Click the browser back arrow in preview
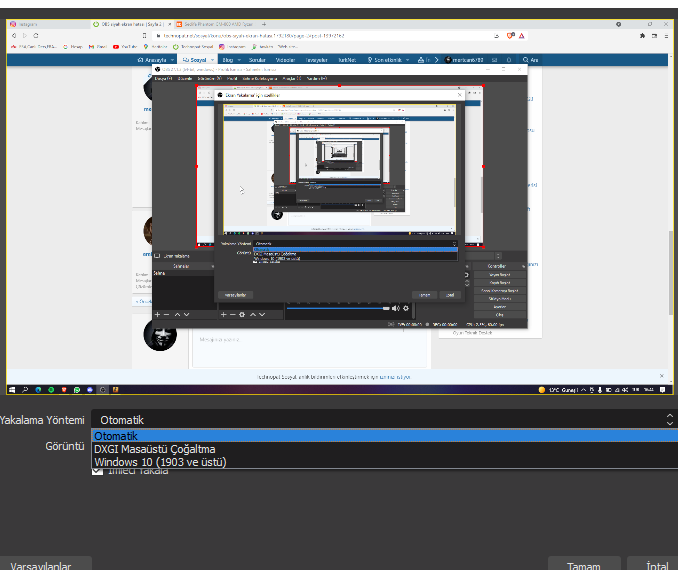The image size is (678, 570). [14, 36]
